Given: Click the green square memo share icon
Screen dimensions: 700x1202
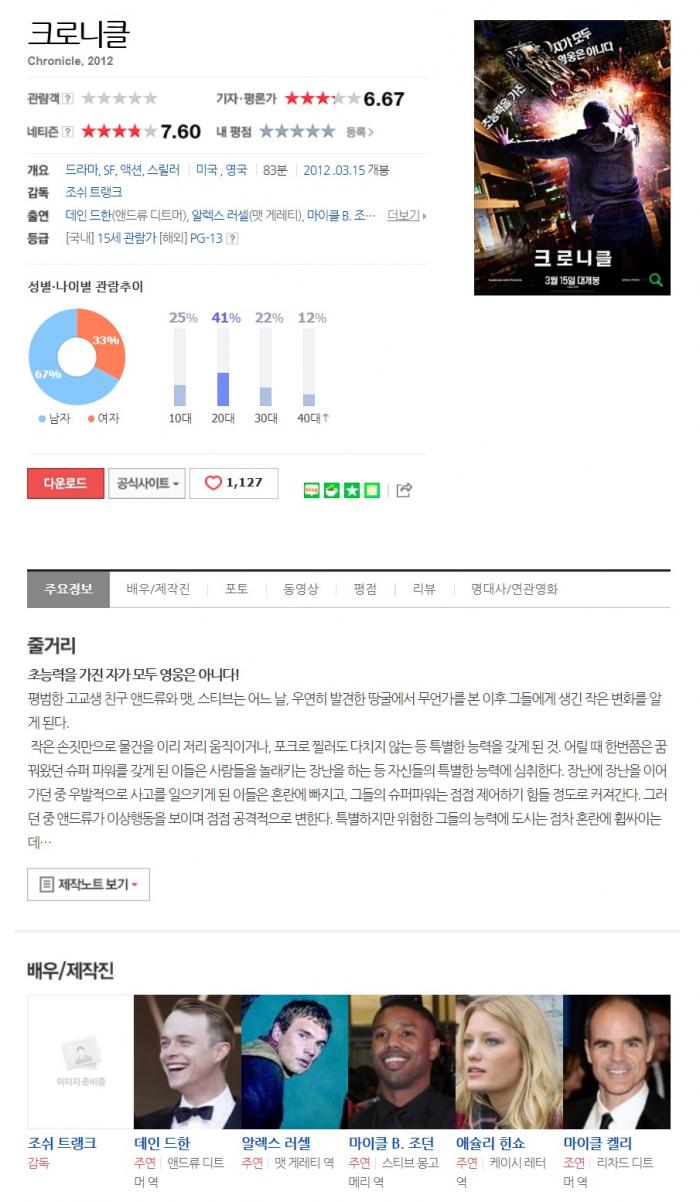Looking at the screenshot, I should pos(372,490).
